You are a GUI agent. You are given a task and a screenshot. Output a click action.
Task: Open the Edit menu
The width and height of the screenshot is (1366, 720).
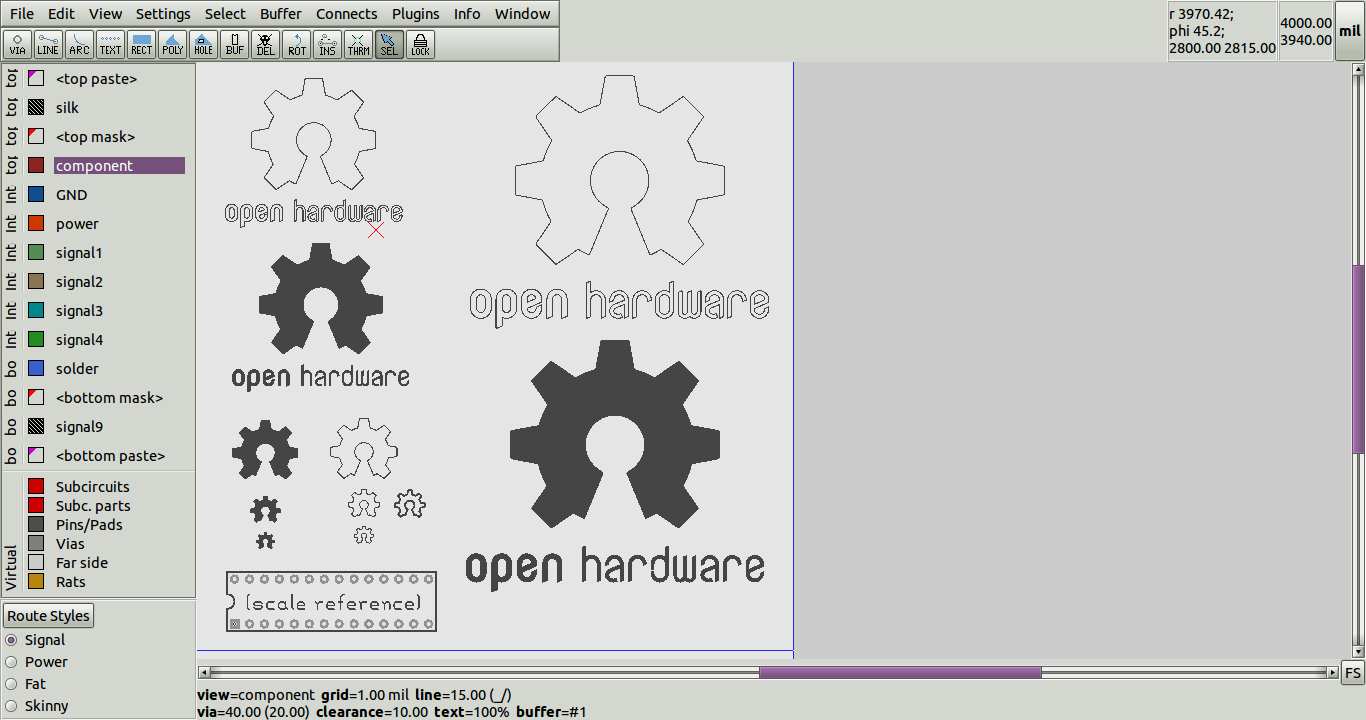pos(61,14)
